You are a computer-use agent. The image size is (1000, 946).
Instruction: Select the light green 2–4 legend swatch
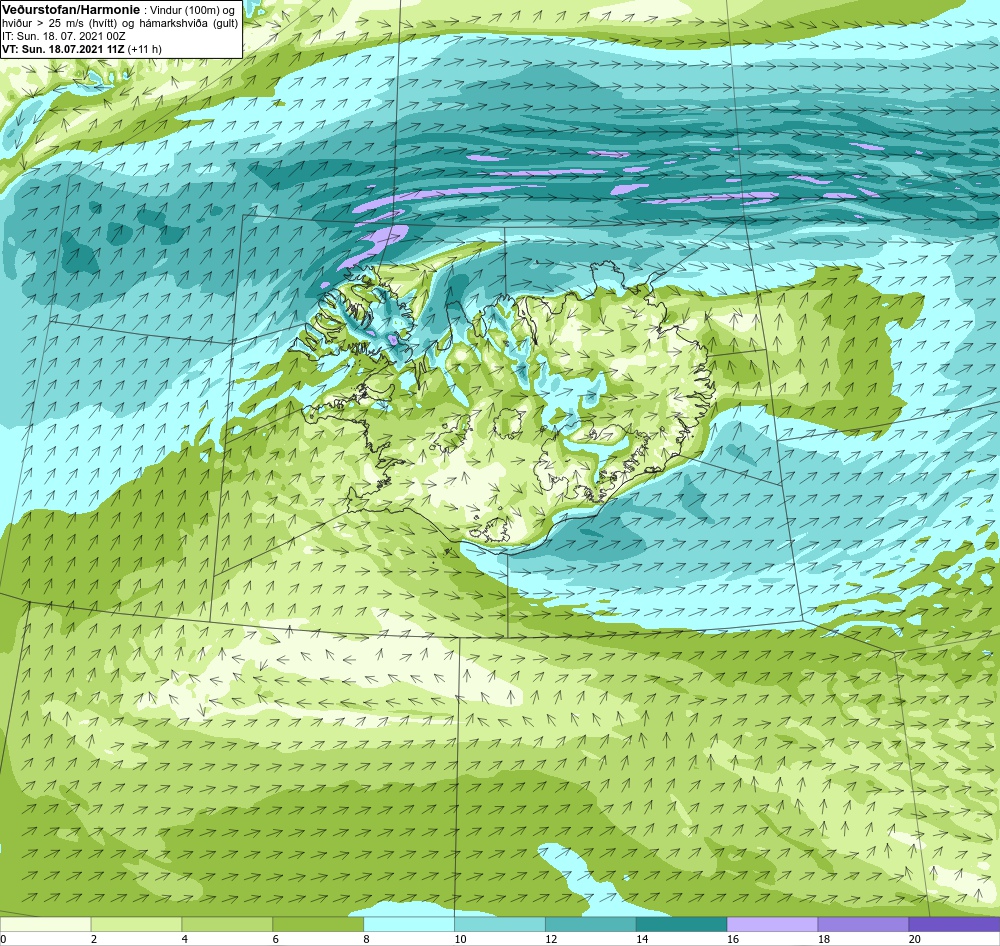(136, 924)
